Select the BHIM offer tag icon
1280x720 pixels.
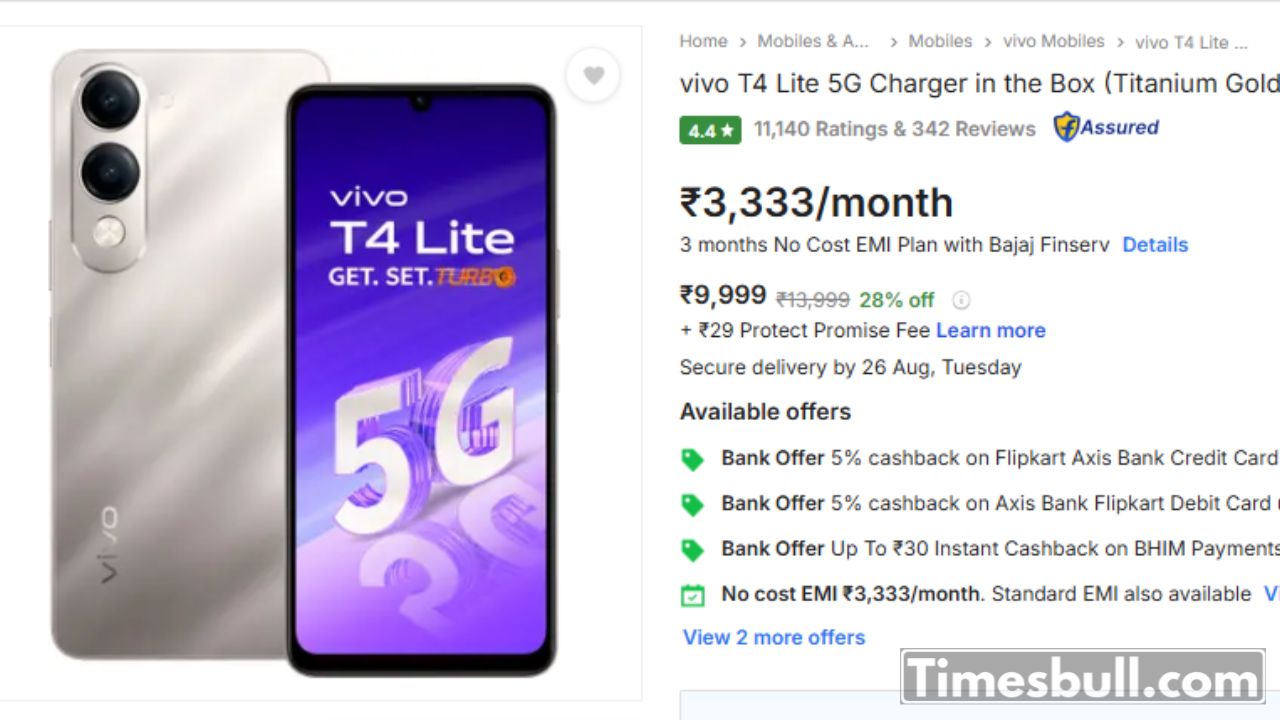pos(692,549)
